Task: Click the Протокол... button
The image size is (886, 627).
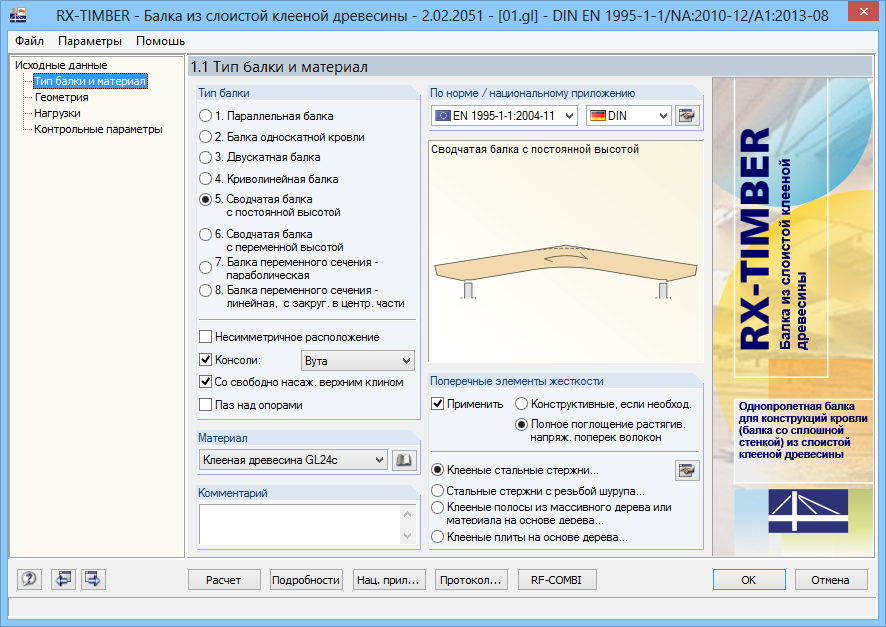Action: coord(471,580)
